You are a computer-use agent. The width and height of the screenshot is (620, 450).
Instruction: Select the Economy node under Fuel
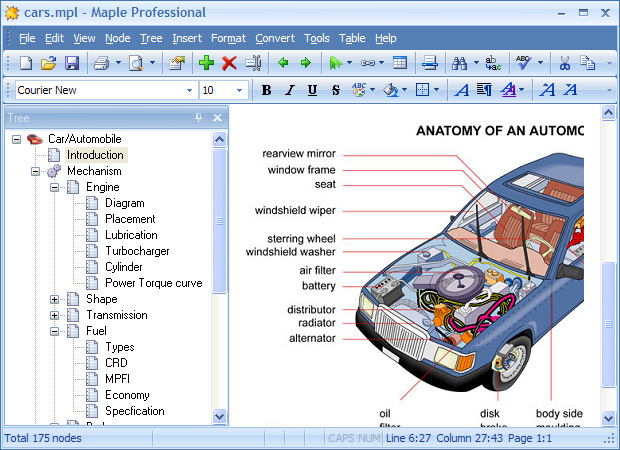[127, 395]
